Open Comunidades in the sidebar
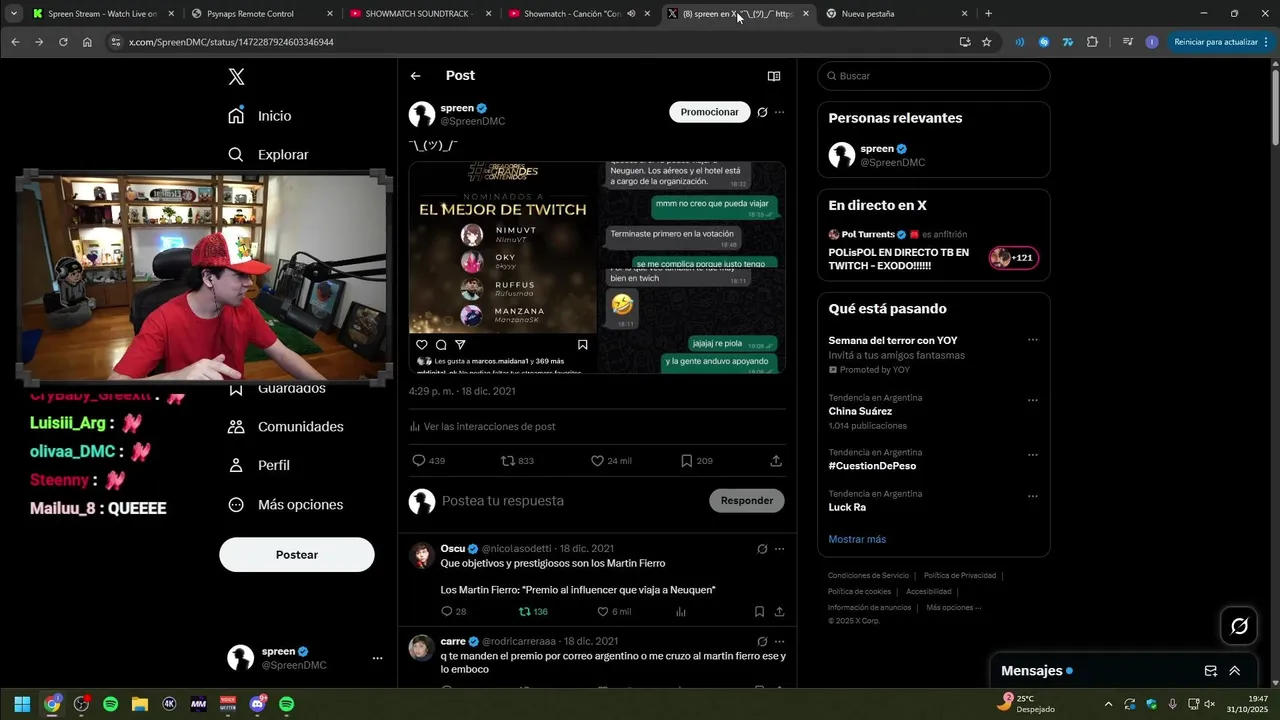 tap(285, 427)
